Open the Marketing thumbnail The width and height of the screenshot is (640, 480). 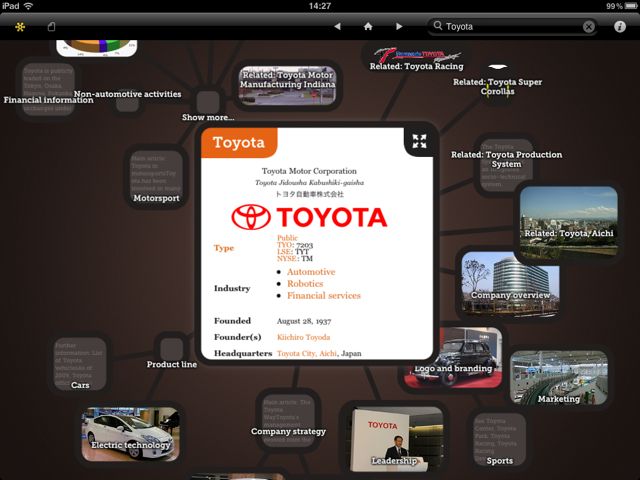pos(559,378)
